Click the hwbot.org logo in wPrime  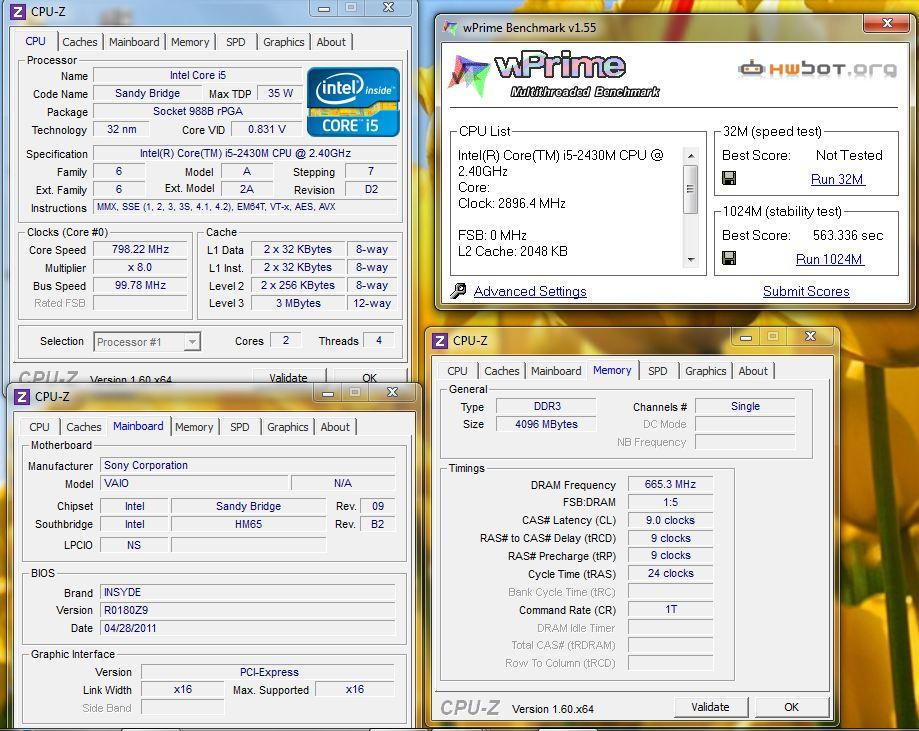click(817, 69)
